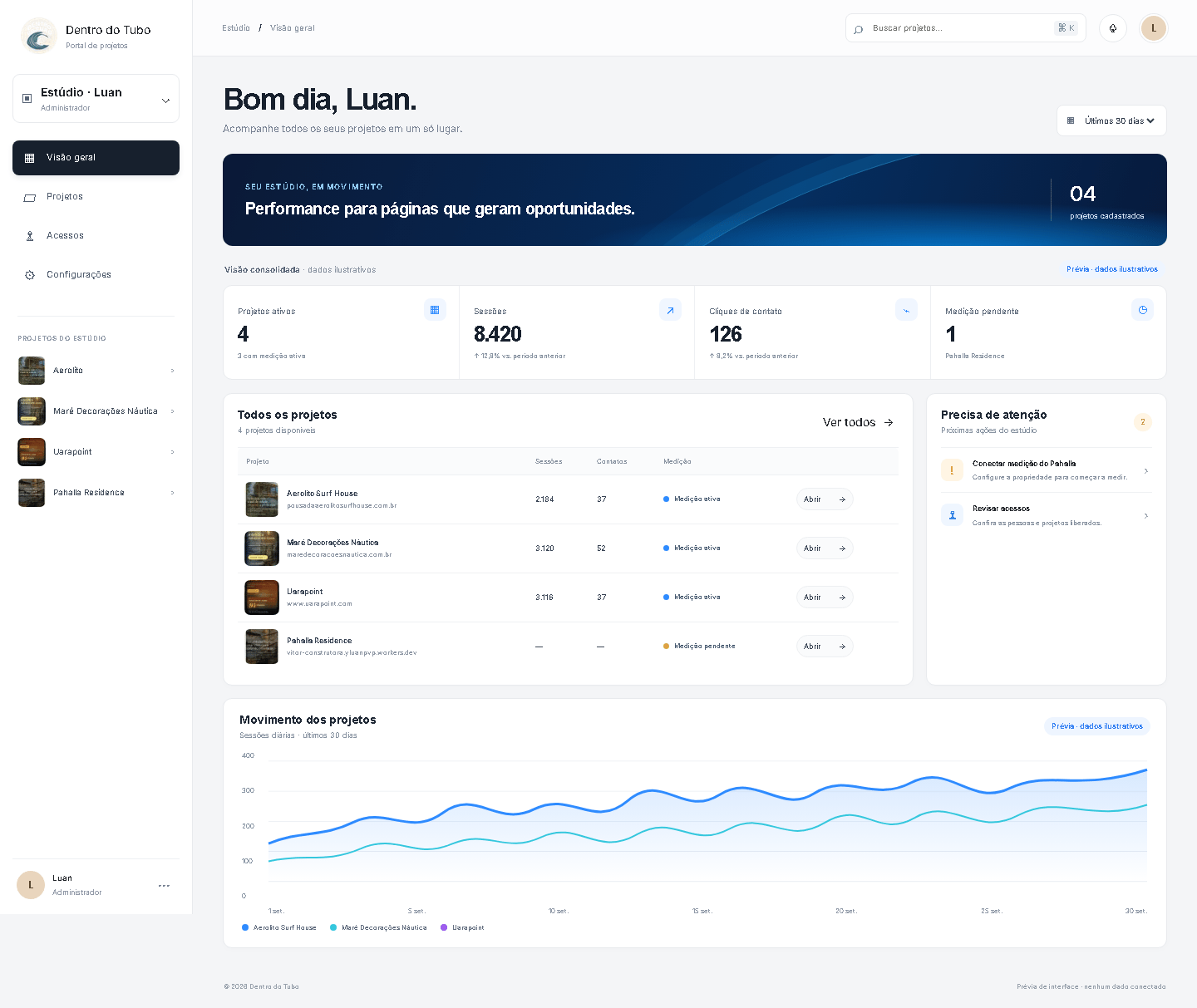Open the three-dot menu beside Luan's profile

(x=164, y=886)
